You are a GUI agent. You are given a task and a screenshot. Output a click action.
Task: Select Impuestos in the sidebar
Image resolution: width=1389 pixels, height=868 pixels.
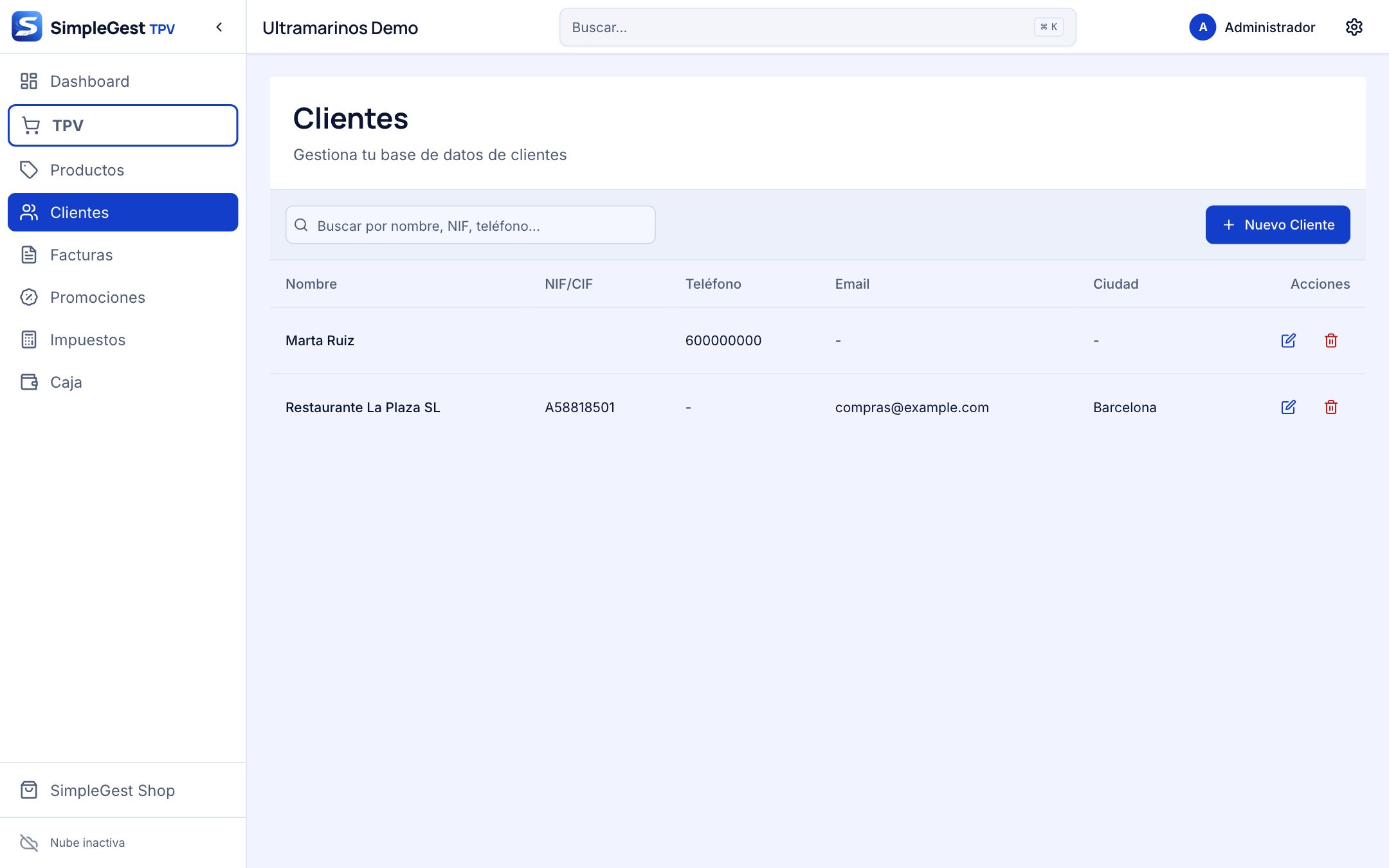(123, 339)
